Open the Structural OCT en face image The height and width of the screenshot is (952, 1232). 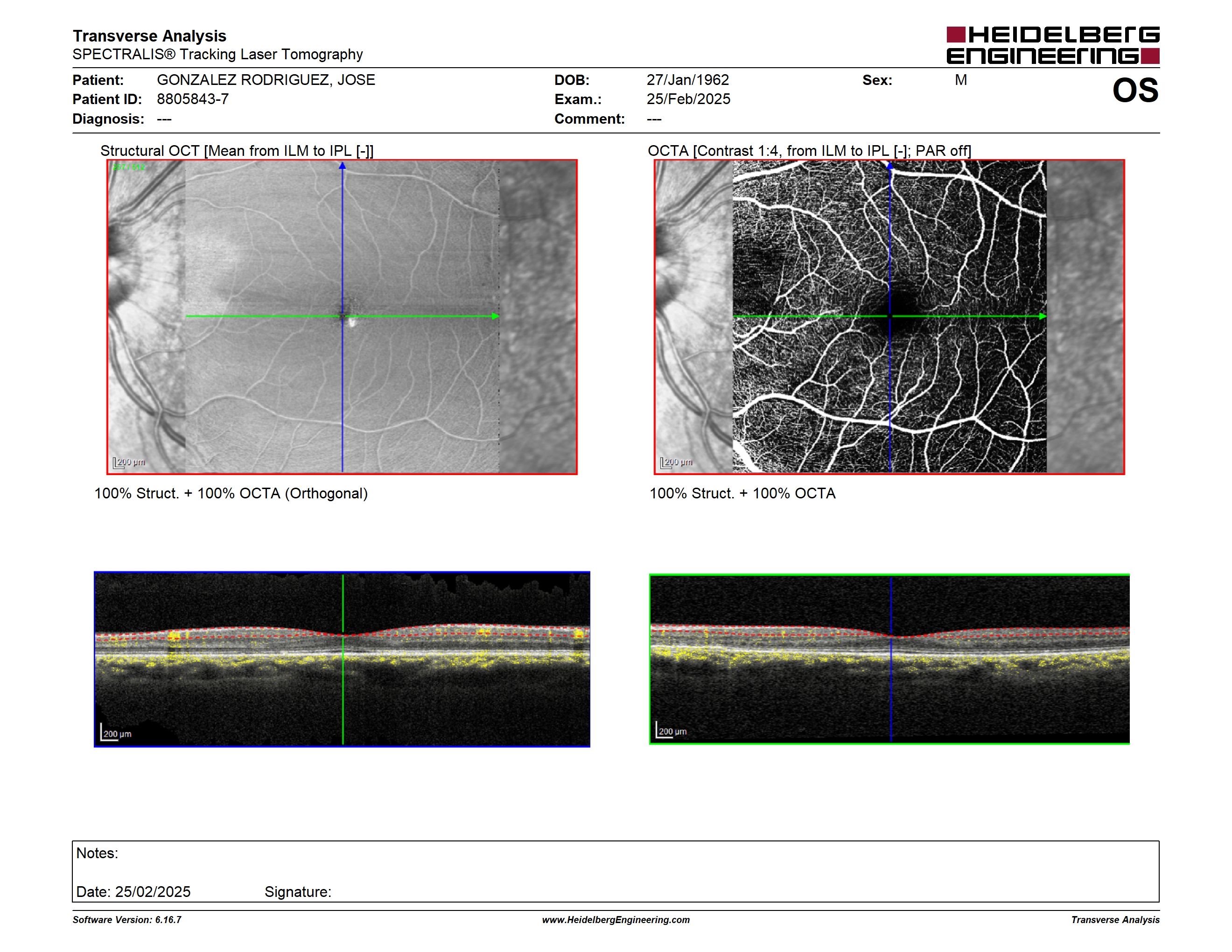342,317
